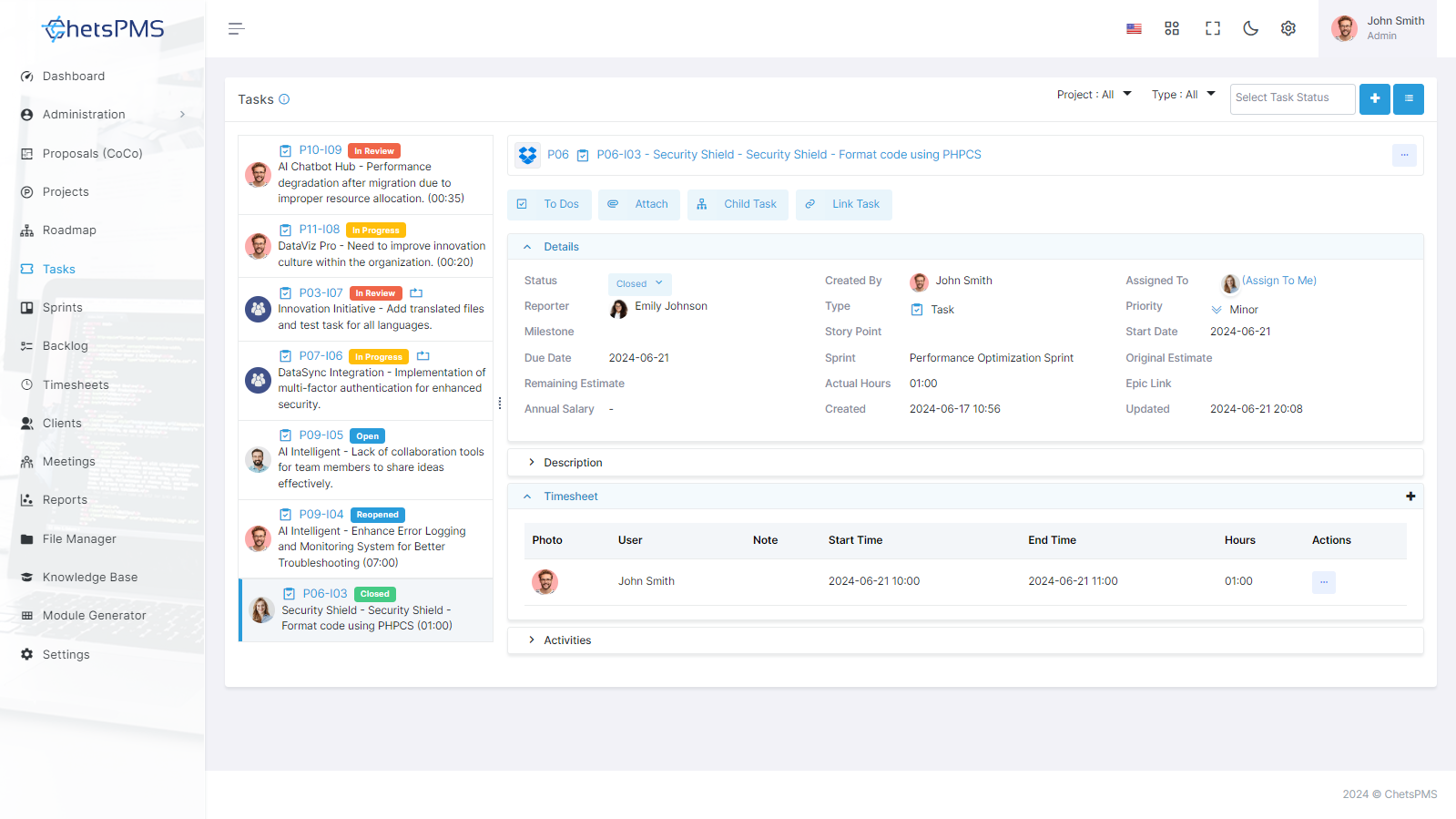Toggle dark mode moon icon
The width and height of the screenshot is (1456, 819).
click(x=1250, y=28)
